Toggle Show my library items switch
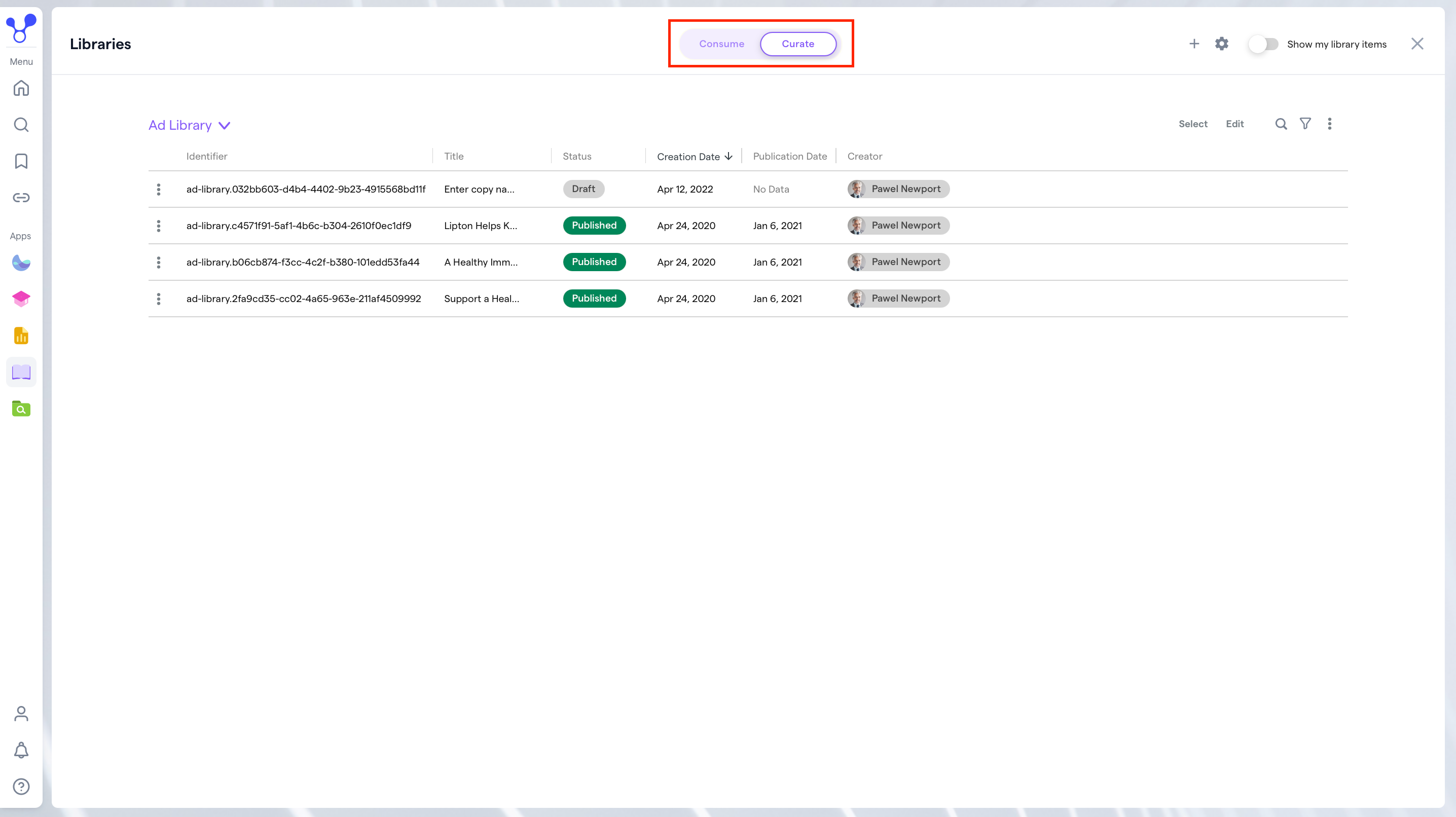 coord(1264,44)
